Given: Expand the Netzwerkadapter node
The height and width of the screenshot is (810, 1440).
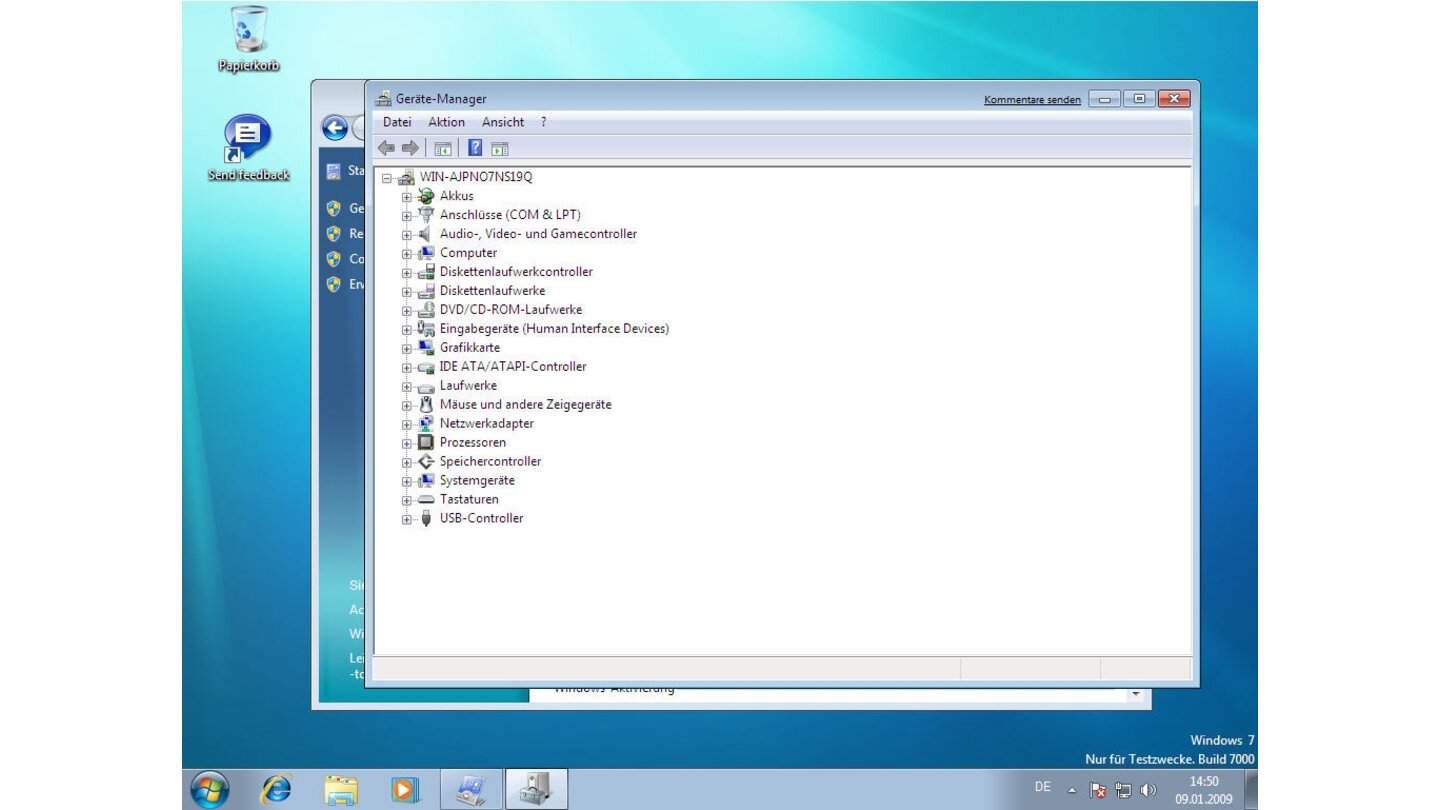Looking at the screenshot, I should pyautogui.click(x=407, y=425).
